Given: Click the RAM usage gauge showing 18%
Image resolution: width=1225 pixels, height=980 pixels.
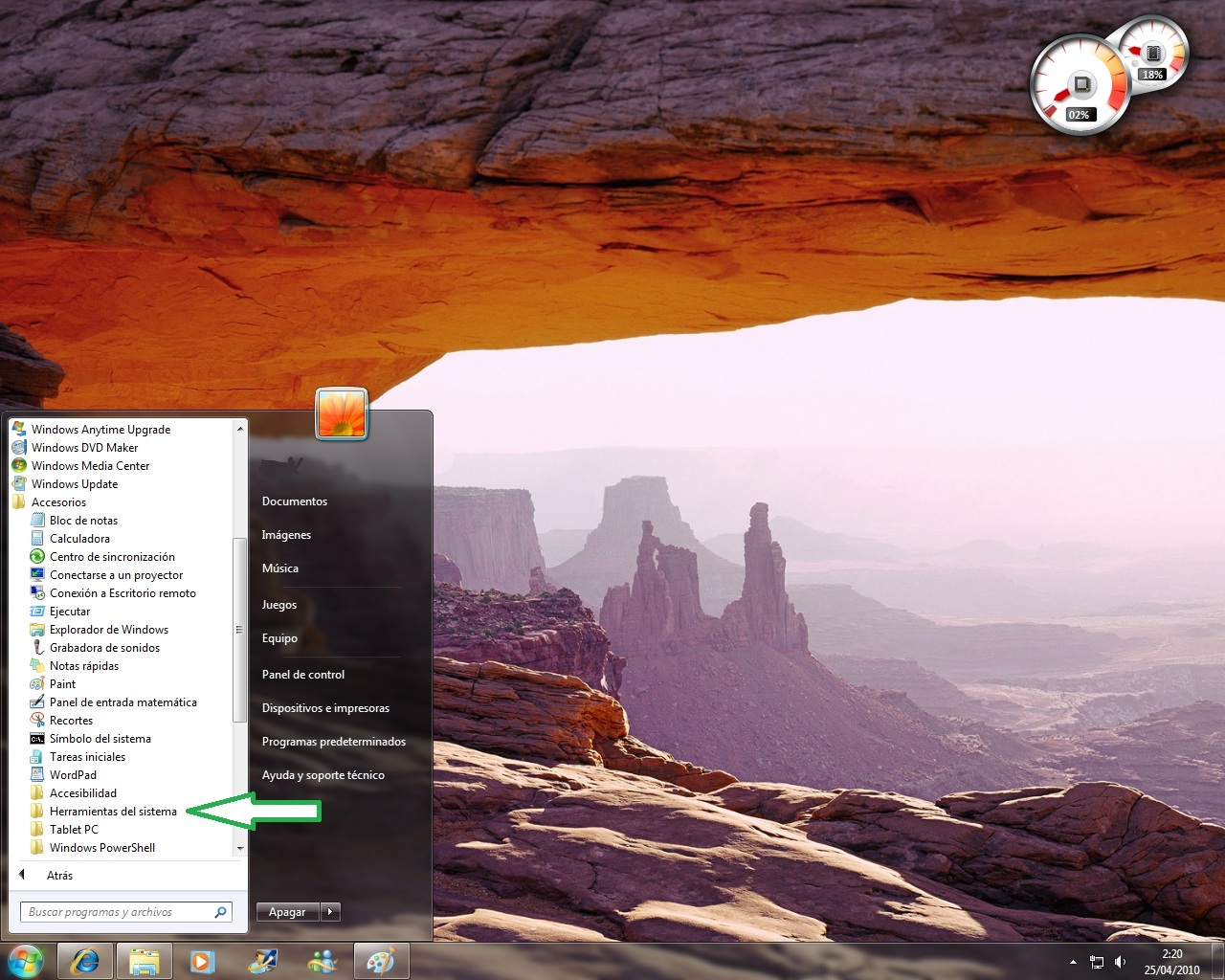Looking at the screenshot, I should point(1155,52).
